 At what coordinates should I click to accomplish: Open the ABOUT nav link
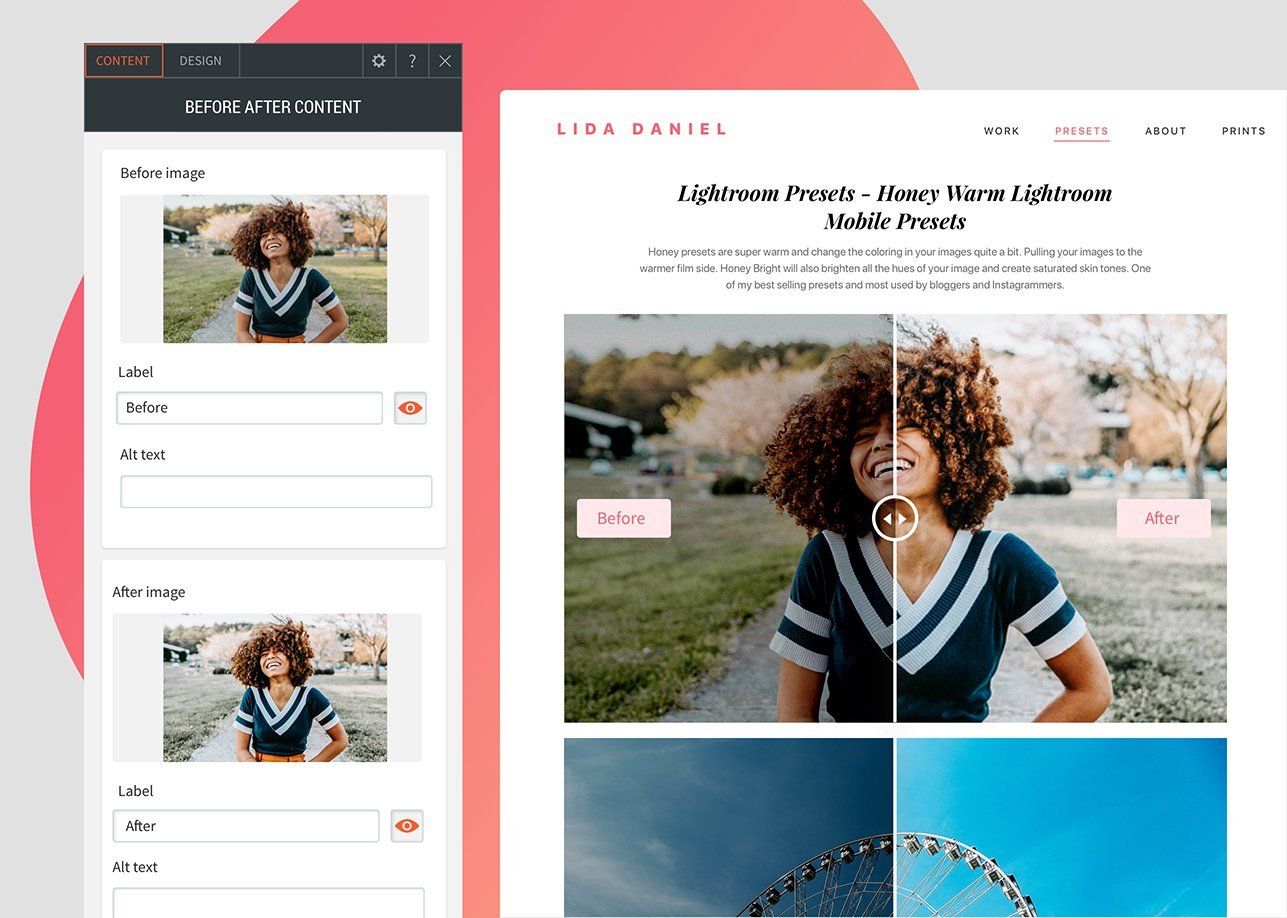tap(1166, 131)
